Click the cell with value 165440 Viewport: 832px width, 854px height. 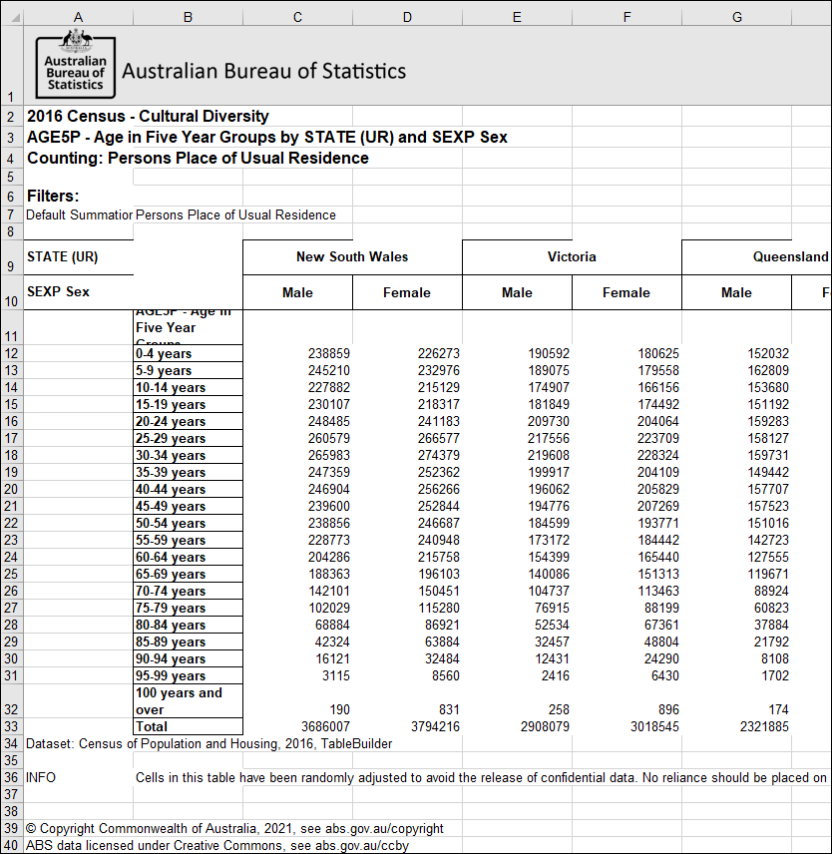click(627, 557)
